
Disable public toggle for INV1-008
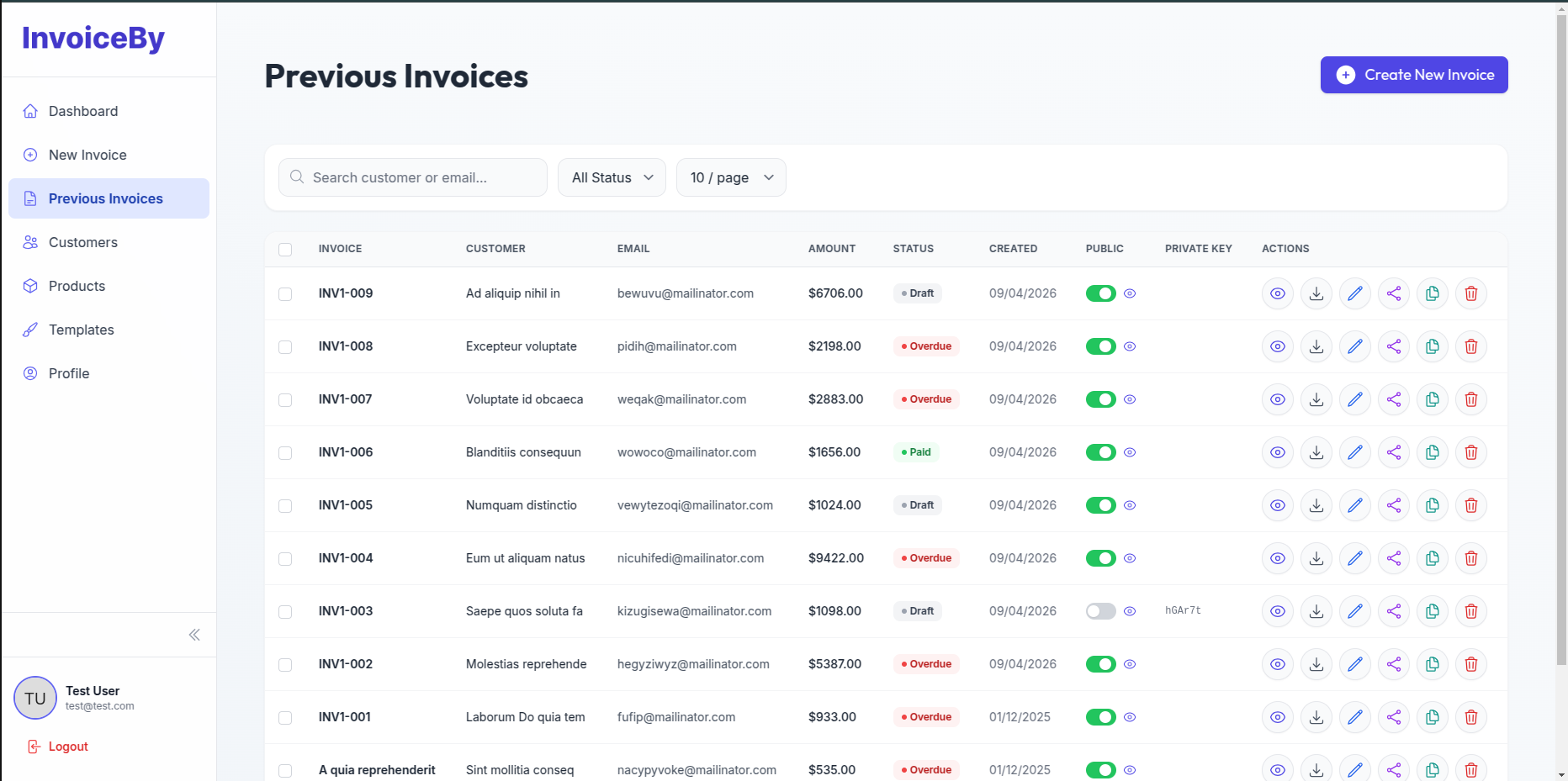pyautogui.click(x=1101, y=346)
